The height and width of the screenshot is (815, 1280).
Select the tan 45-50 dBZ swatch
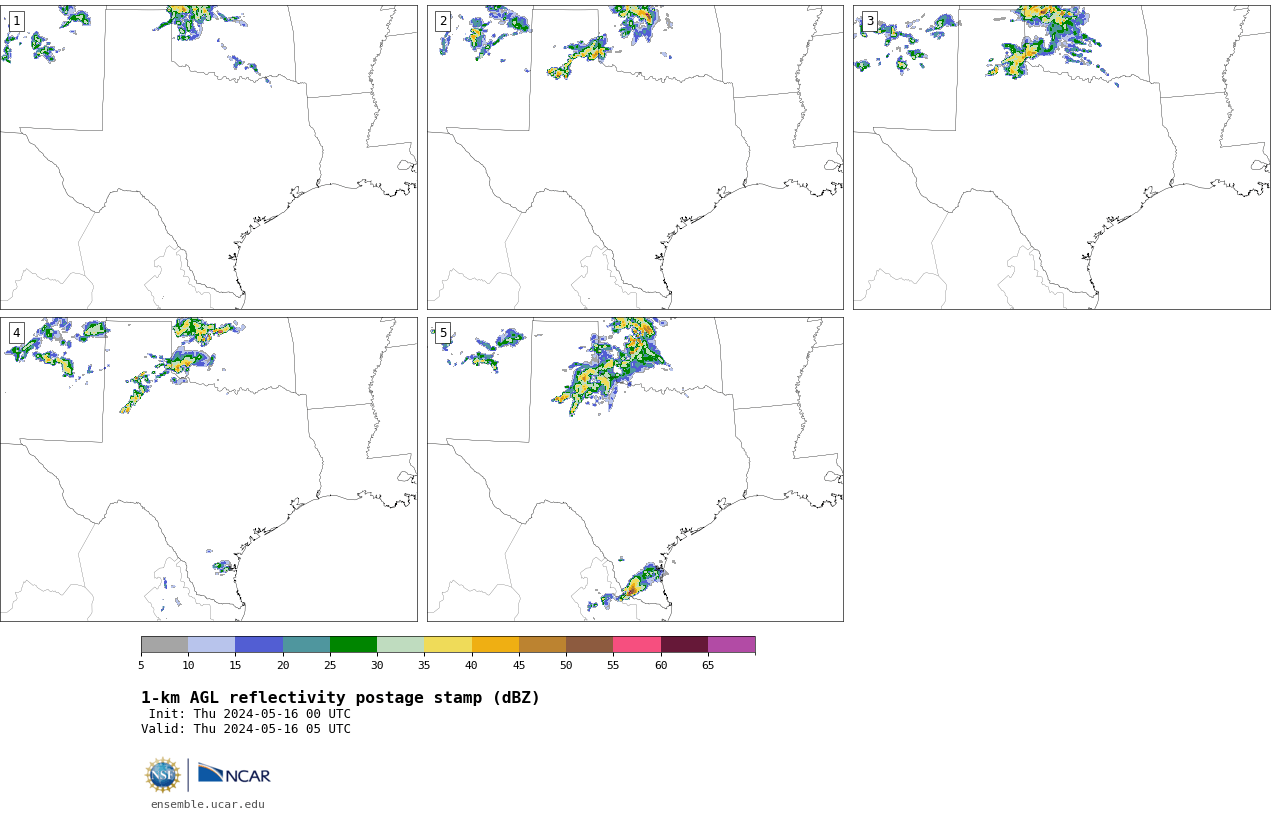542,645
